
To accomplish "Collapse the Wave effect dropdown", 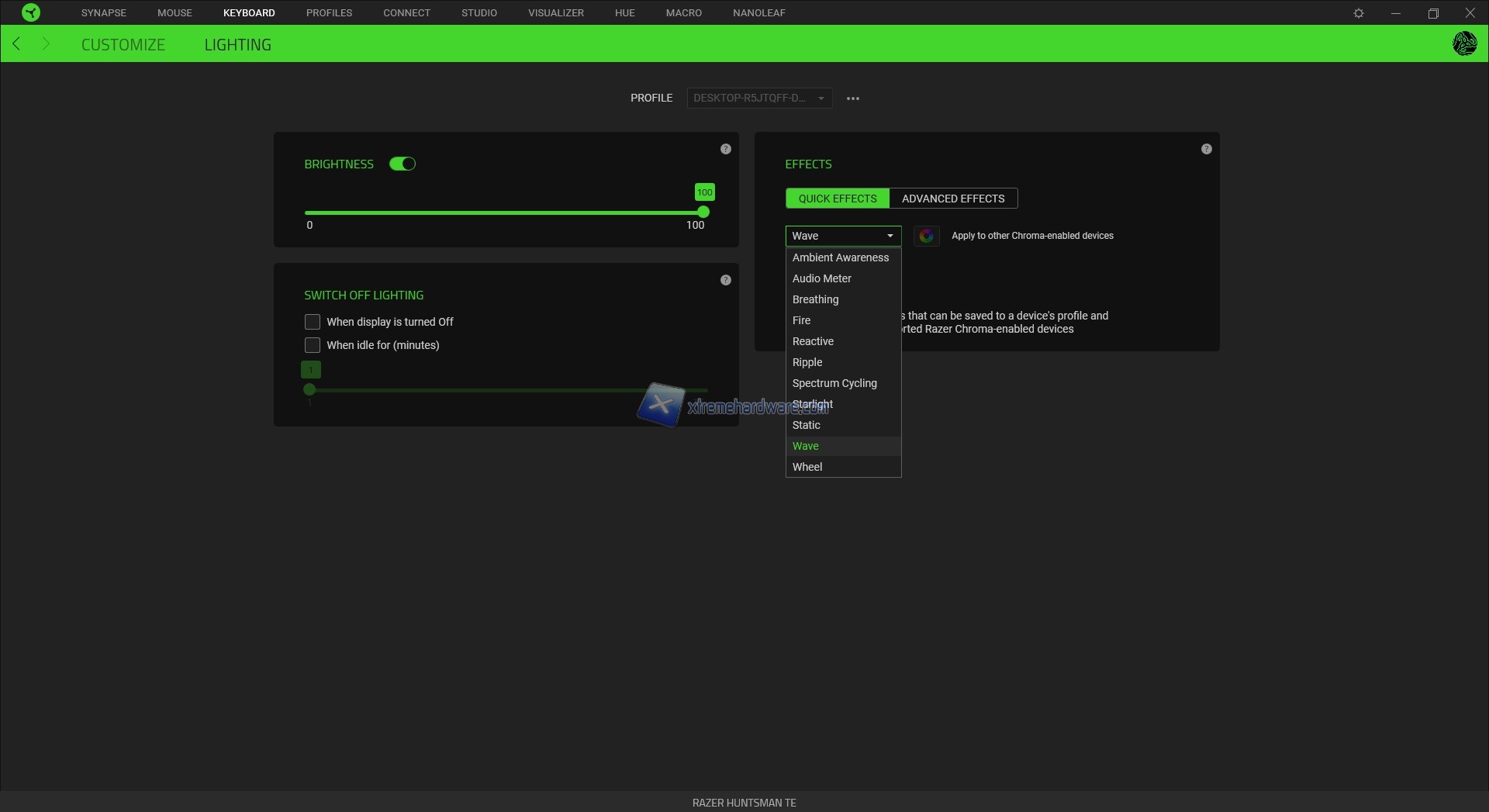I will [843, 236].
